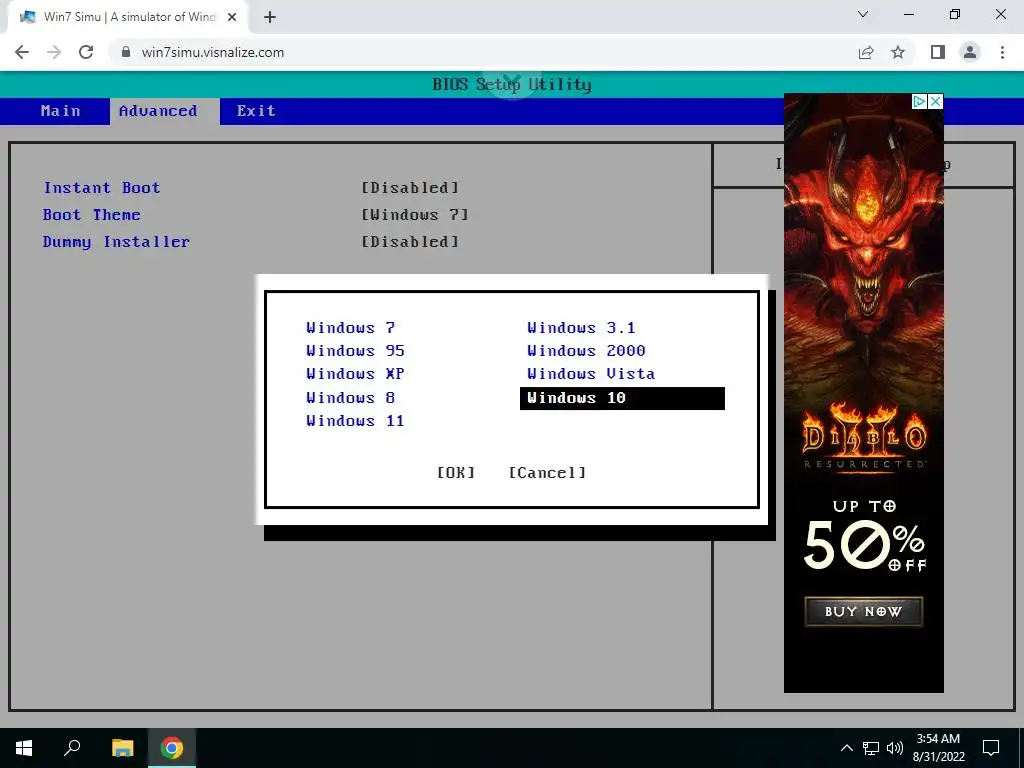
Task: Pick Windows Vista theme option
Action: tap(591, 374)
